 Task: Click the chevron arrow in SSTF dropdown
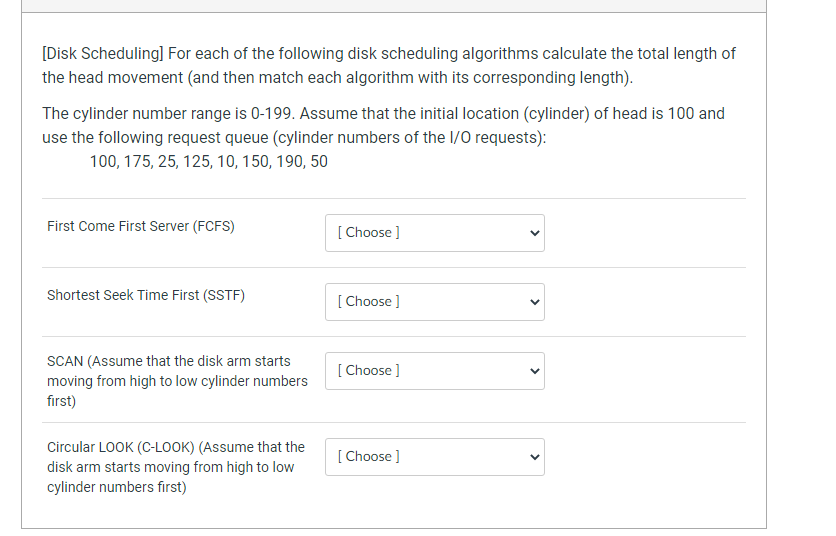[x=534, y=302]
